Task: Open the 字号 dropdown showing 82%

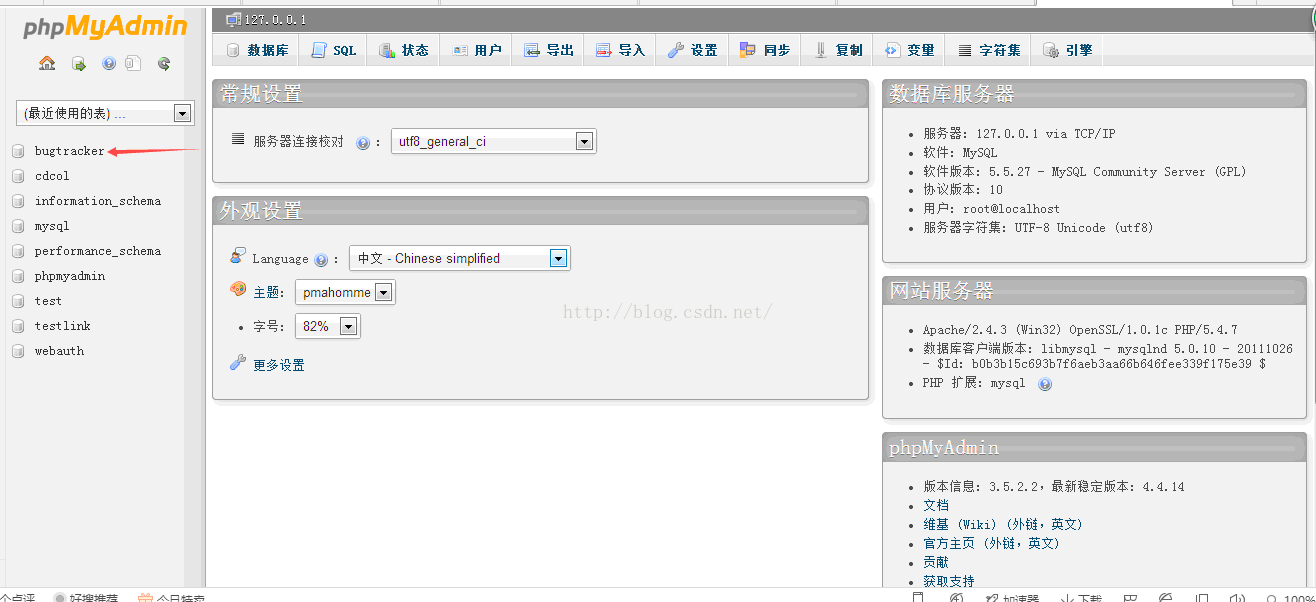Action: point(328,326)
